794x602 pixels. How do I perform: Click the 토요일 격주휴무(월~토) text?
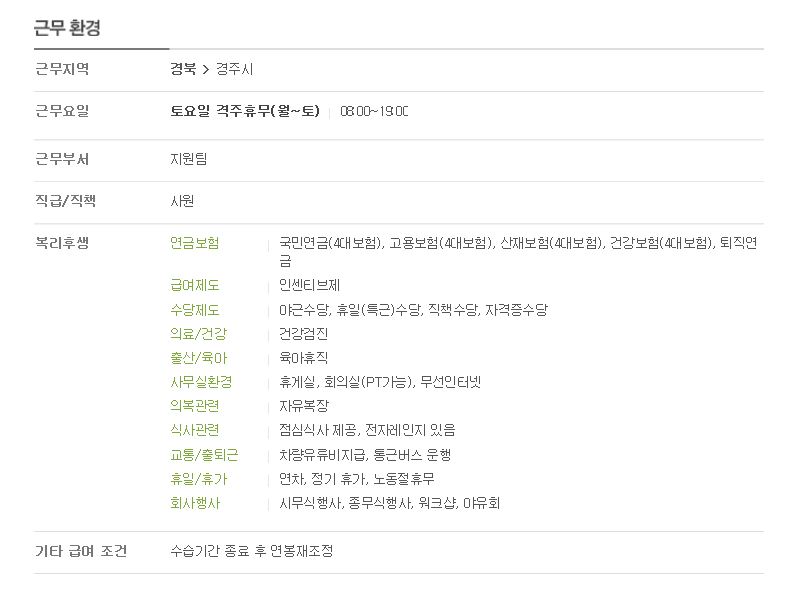pyautogui.click(x=245, y=111)
